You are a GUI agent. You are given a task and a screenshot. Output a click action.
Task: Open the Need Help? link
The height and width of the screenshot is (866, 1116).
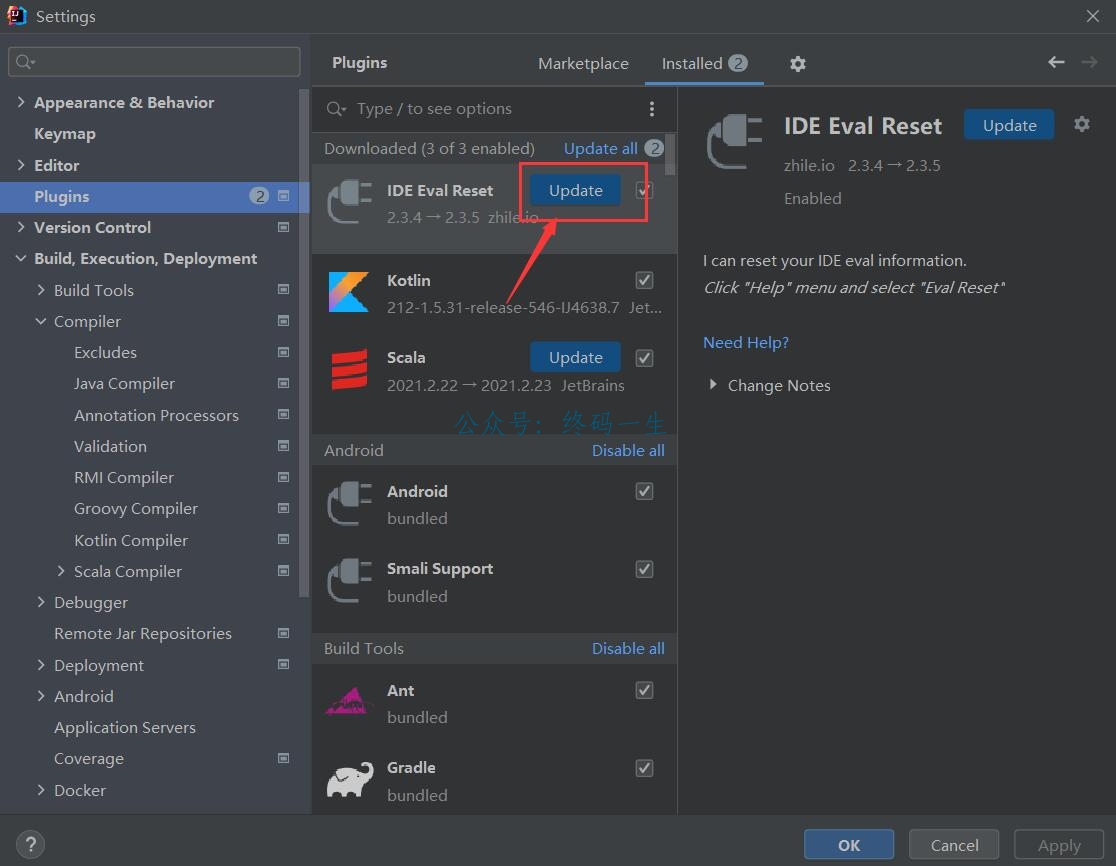tap(746, 342)
